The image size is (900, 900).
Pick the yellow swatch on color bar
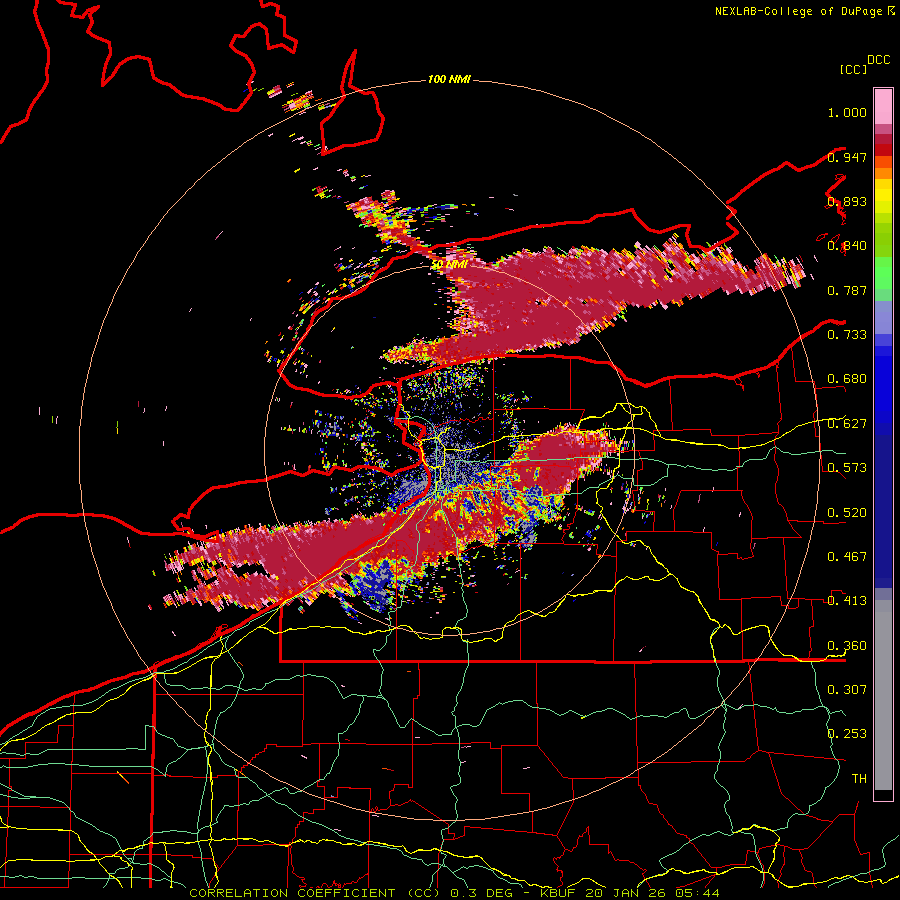[x=883, y=196]
